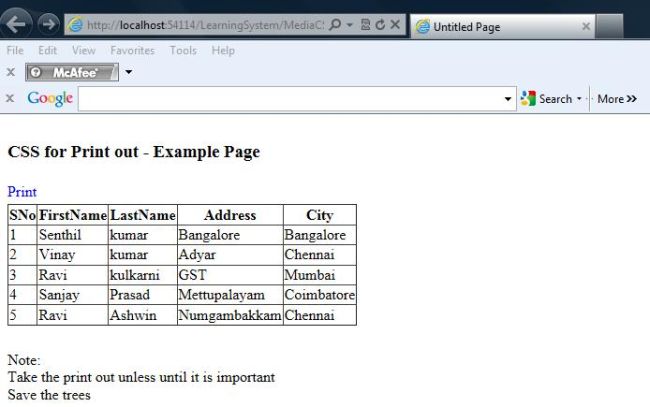Click the SNo column header
This screenshot has height=407, width=650.
point(22,215)
